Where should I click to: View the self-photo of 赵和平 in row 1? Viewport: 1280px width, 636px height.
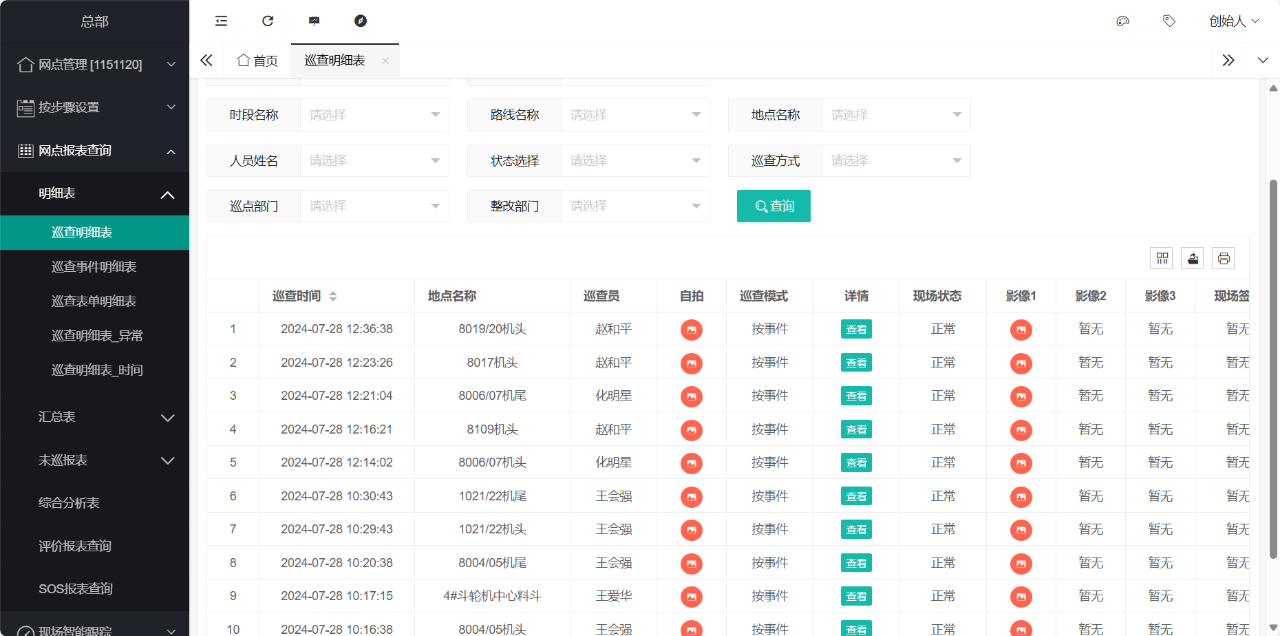pos(691,329)
